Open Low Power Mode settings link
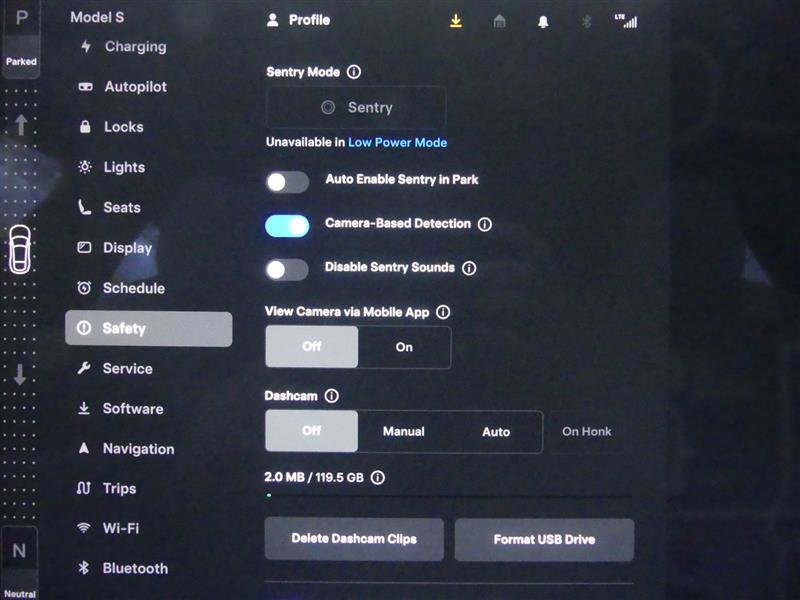Screen dimensions: 800x600 (396, 142)
